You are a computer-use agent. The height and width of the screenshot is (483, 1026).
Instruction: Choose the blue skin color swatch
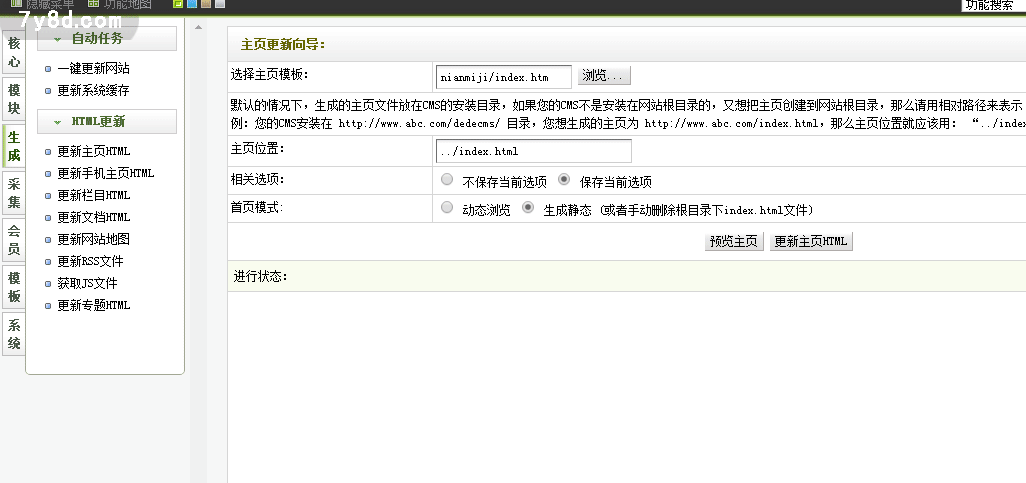(x=192, y=4)
